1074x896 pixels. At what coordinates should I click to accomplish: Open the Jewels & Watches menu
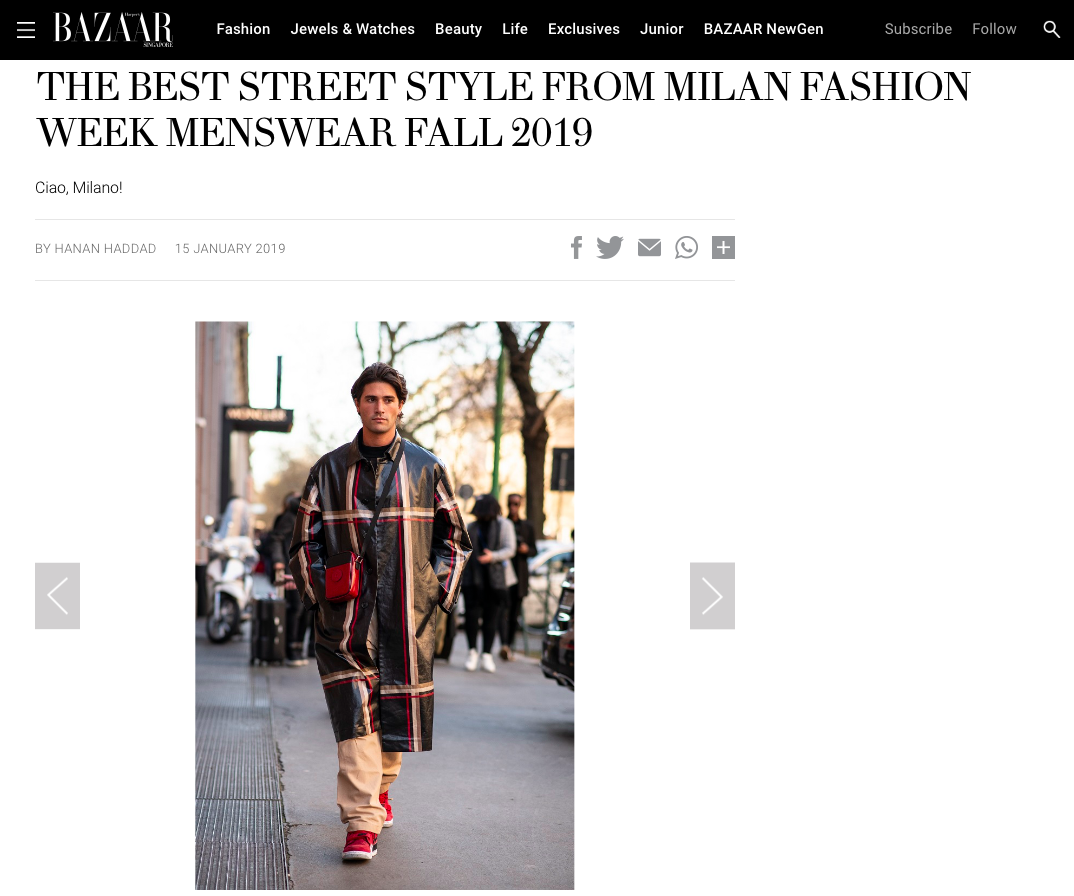pyautogui.click(x=353, y=29)
